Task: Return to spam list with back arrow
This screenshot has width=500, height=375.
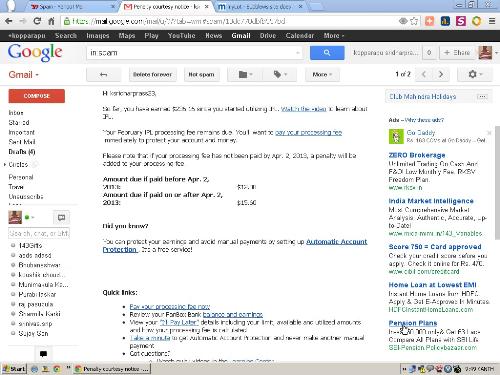Action: [103, 74]
